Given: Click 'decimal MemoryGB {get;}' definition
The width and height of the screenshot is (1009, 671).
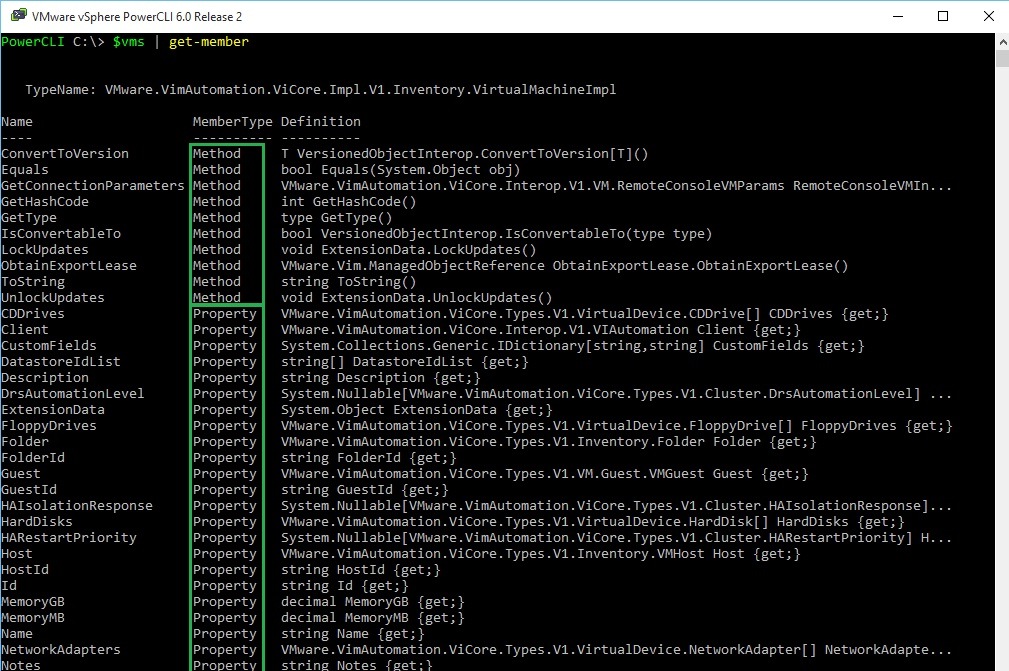Looking at the screenshot, I should click(373, 602).
